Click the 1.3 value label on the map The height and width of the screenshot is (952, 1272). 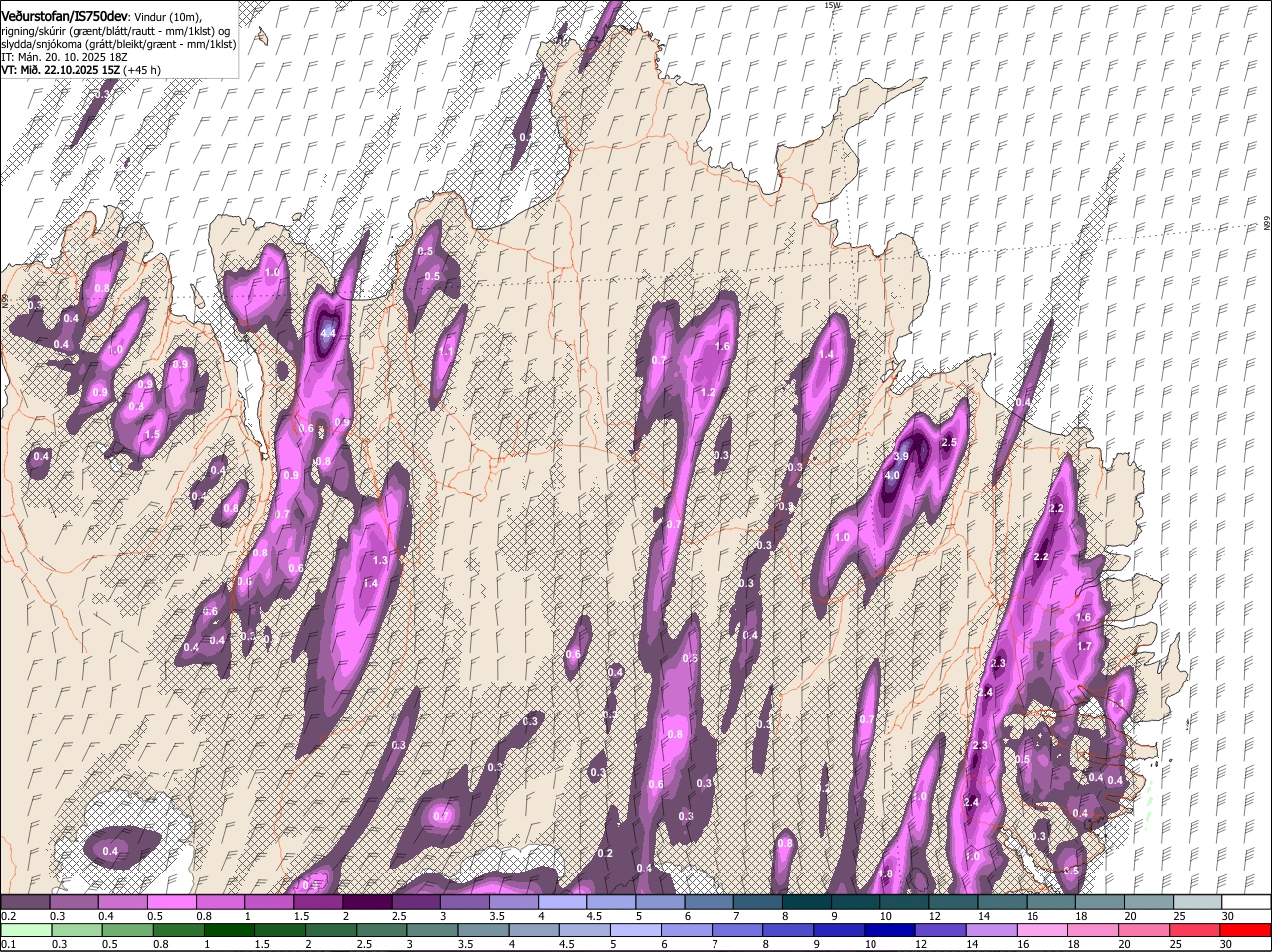pos(380,561)
